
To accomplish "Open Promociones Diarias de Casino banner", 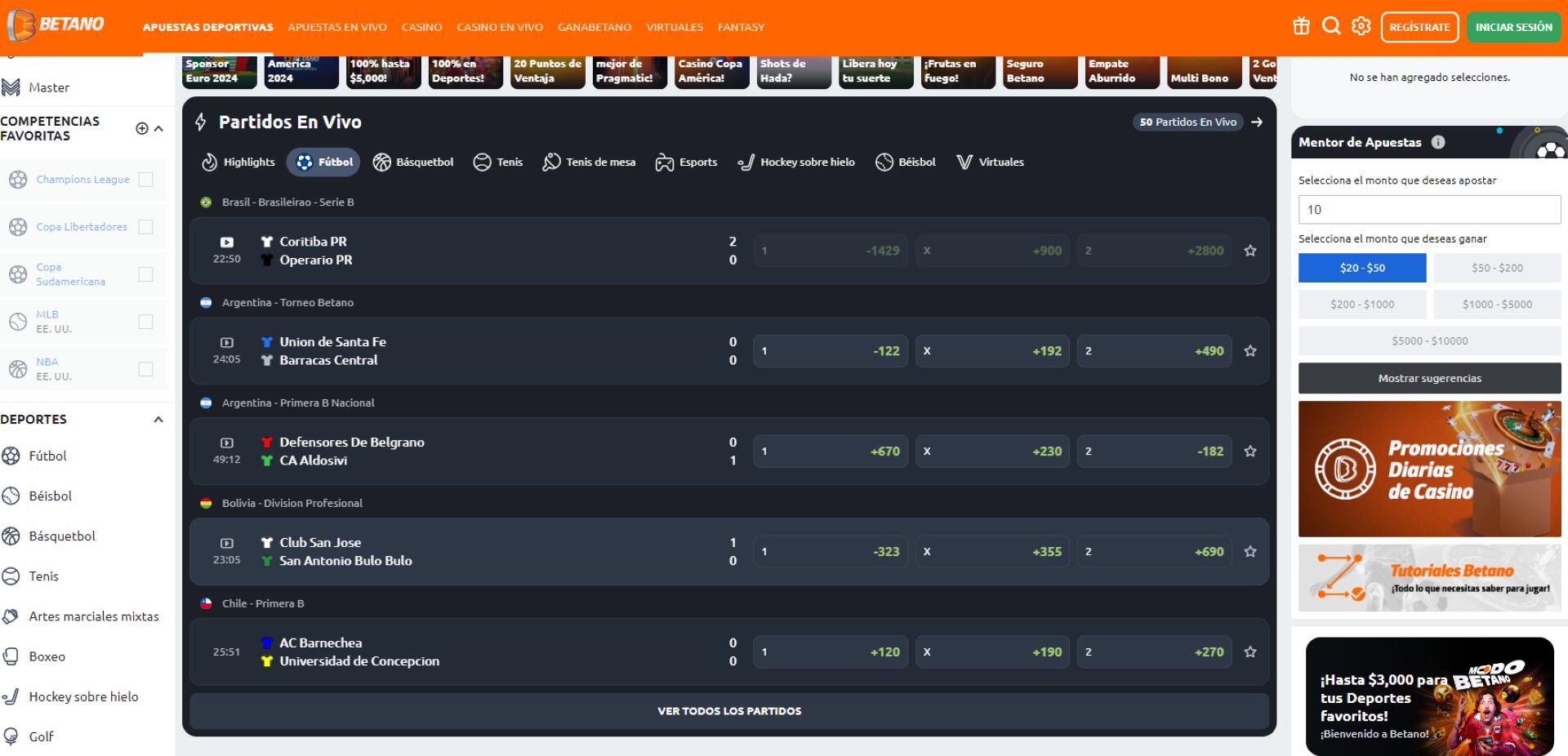I will (x=1430, y=469).
